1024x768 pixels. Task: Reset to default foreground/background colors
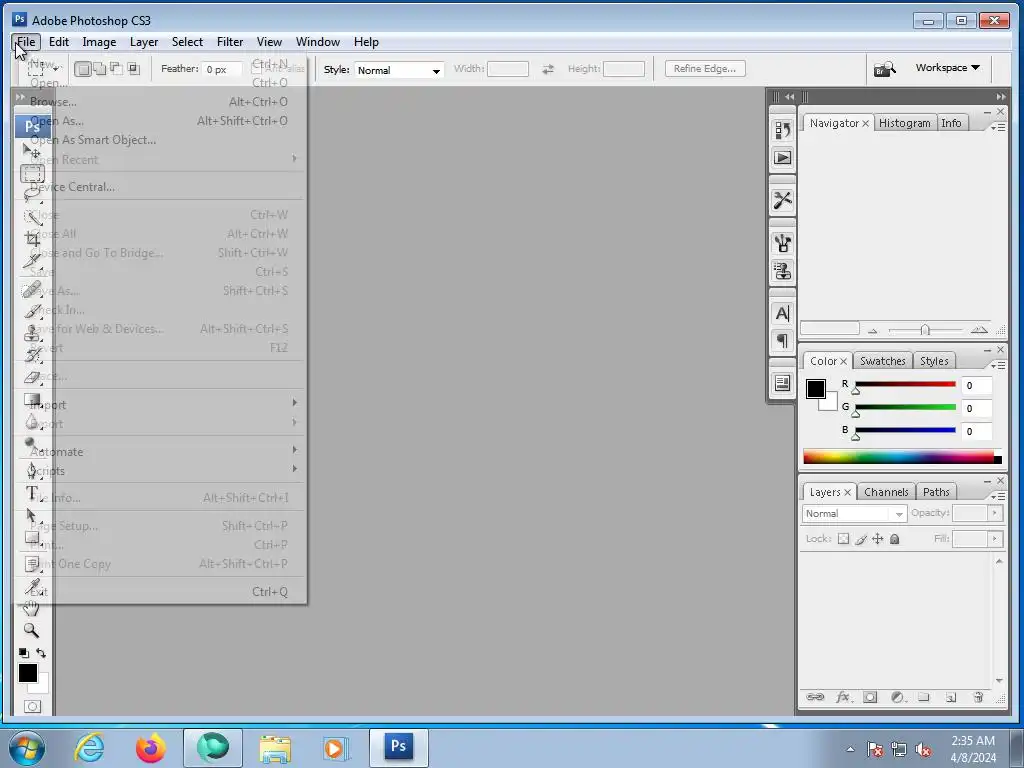(x=24, y=652)
